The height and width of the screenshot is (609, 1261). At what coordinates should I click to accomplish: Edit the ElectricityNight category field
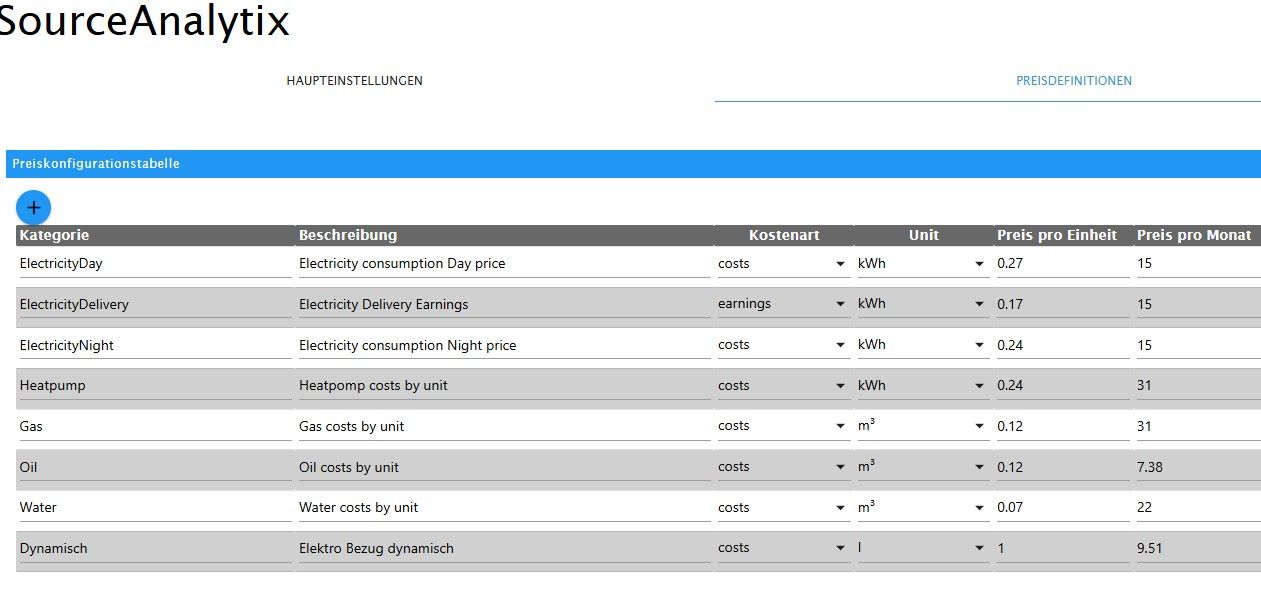tap(155, 345)
